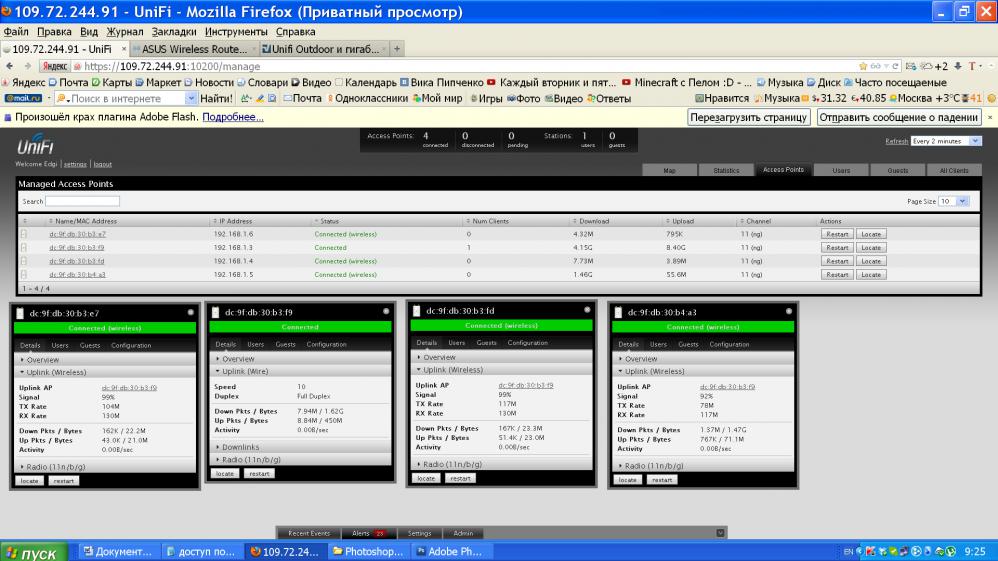This screenshot has height=561, width=998.
Task: Click AP icon in first table row
Action: pos(24,234)
